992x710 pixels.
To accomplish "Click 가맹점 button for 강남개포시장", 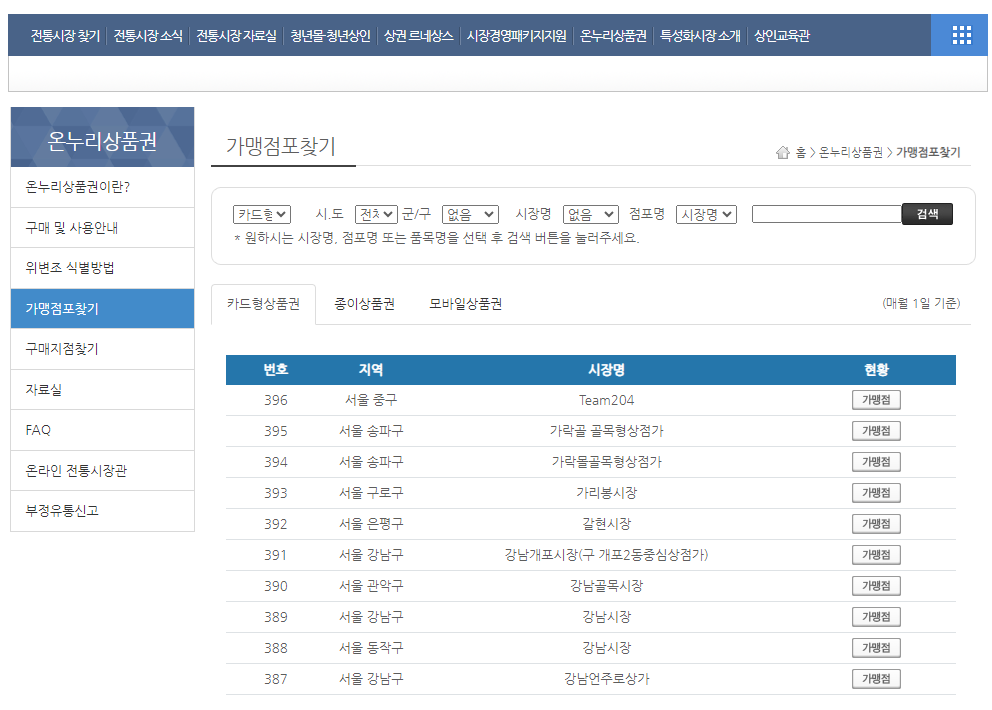I will [876, 555].
